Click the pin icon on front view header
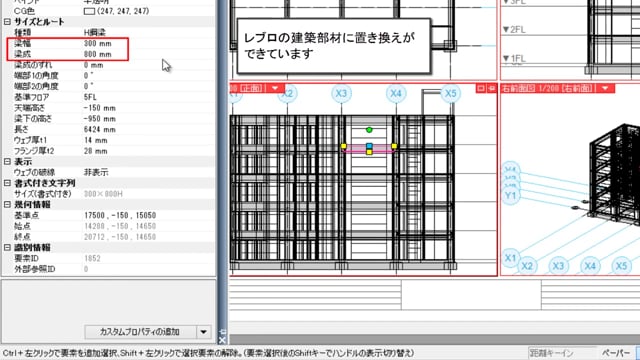Viewport: 640px width, 360px height. click(491, 88)
